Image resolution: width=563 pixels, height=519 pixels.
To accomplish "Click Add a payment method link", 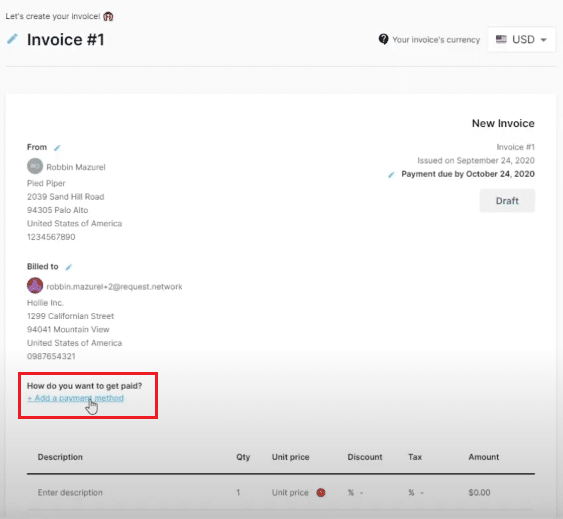I will coord(76,398).
